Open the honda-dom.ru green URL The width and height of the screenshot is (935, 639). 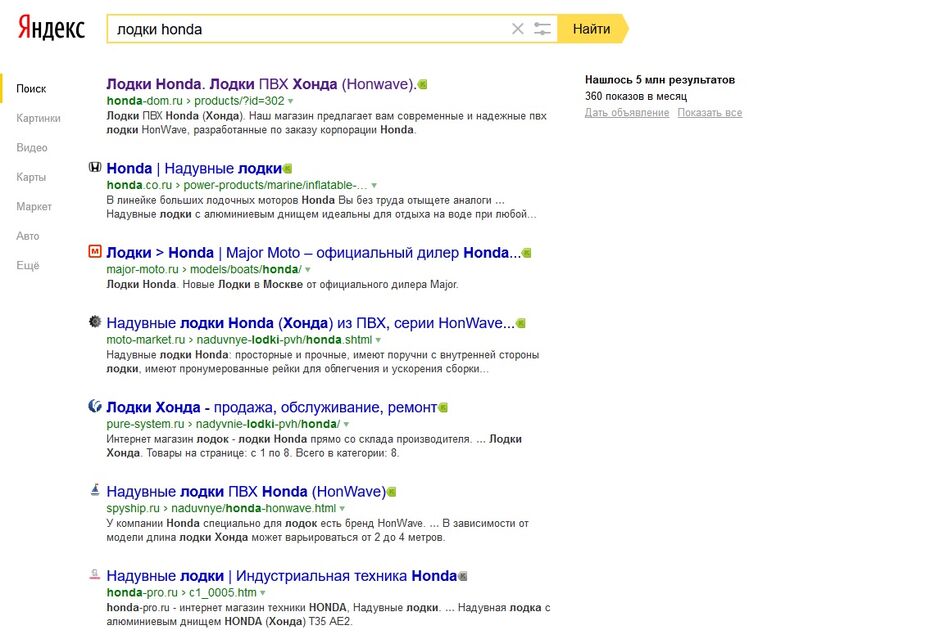pos(144,101)
